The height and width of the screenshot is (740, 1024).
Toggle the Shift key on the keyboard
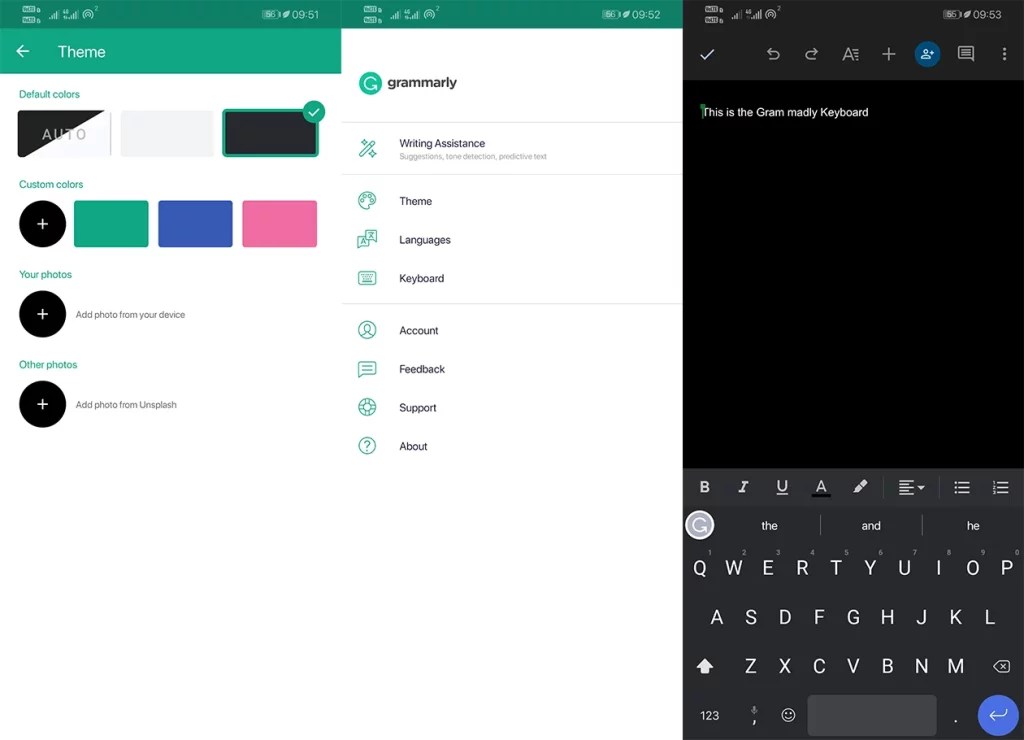tap(705, 665)
